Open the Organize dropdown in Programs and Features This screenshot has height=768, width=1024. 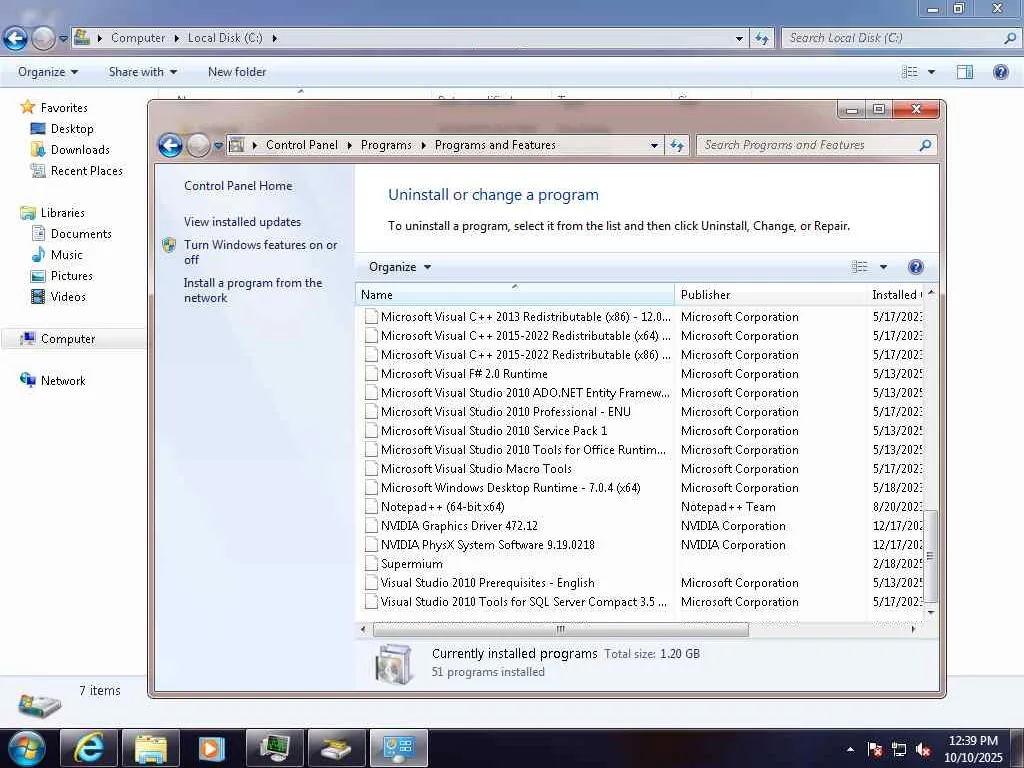(400, 266)
